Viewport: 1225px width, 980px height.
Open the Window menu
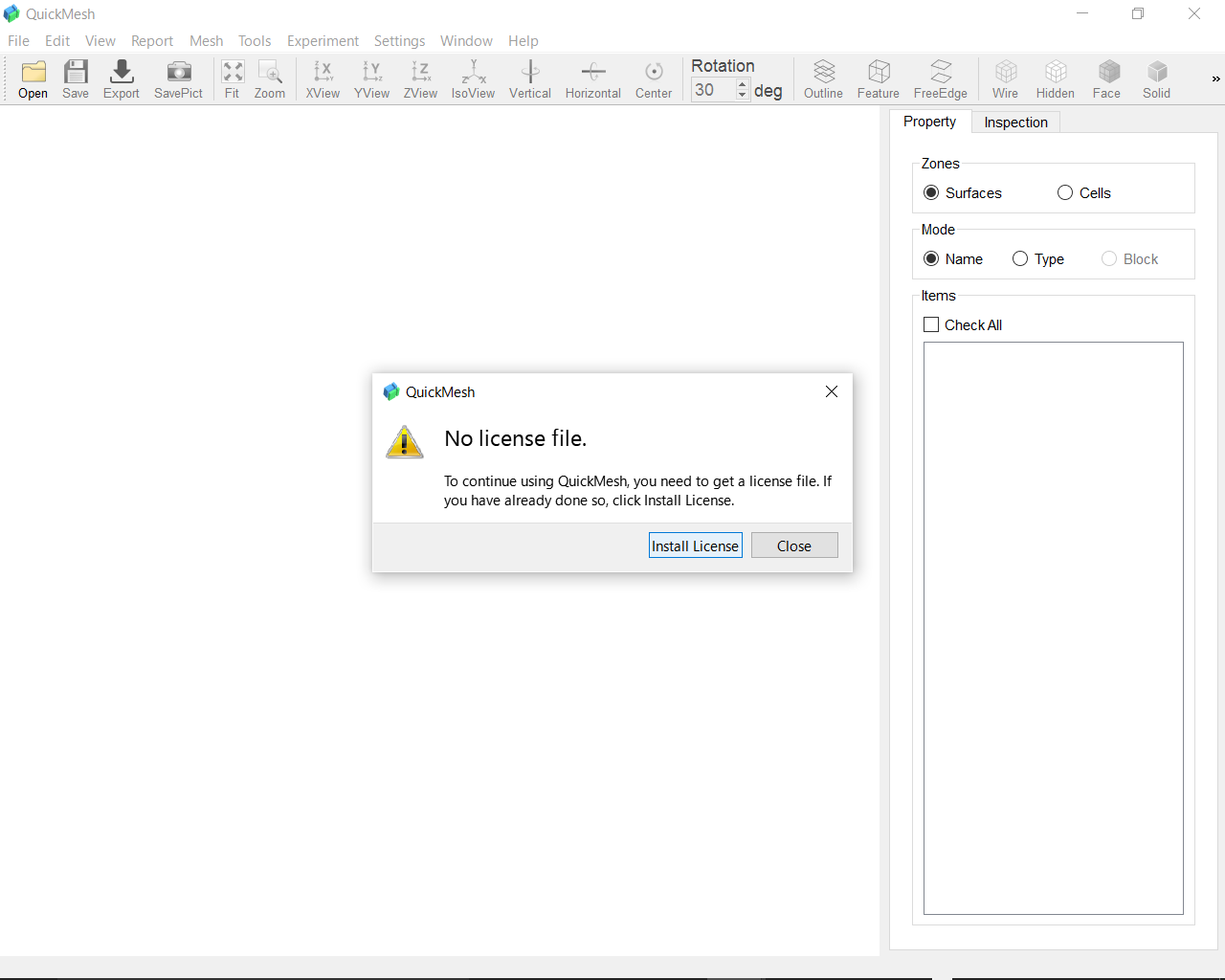(467, 41)
